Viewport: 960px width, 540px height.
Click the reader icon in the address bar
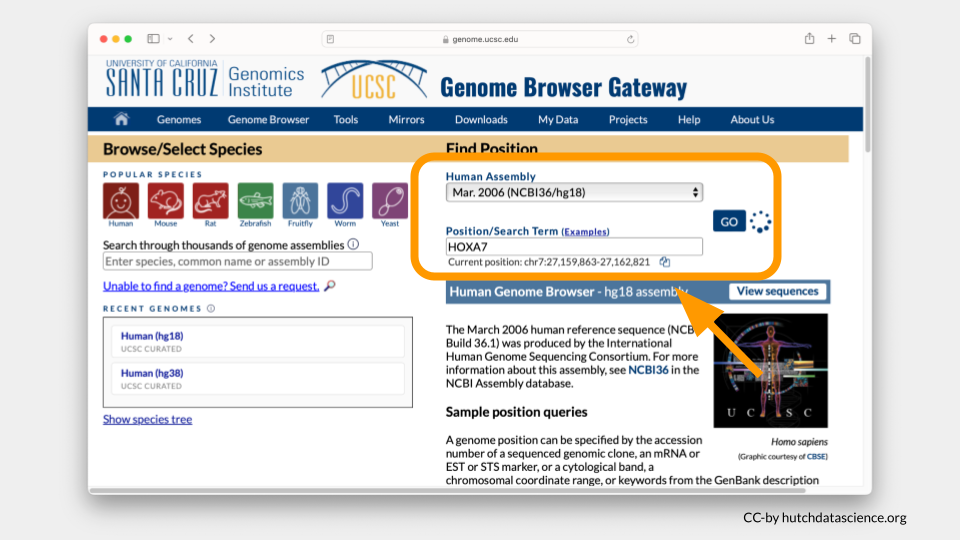click(331, 39)
